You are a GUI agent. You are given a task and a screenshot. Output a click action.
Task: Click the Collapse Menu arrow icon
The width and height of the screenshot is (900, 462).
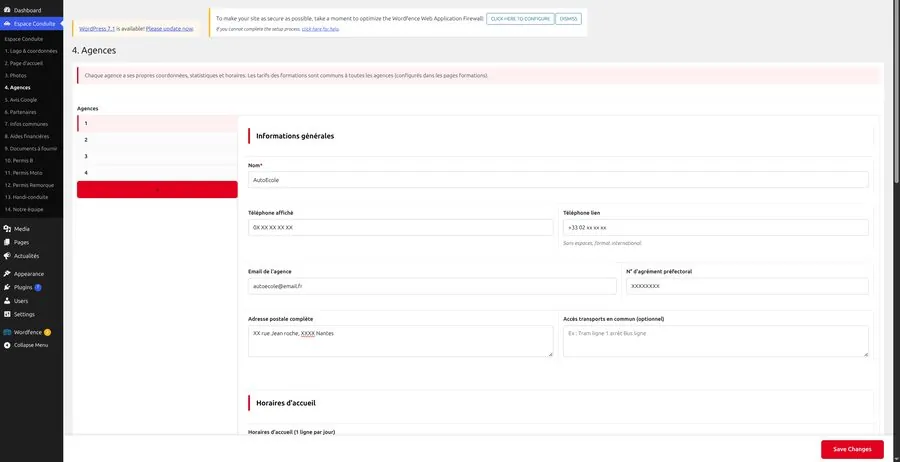tap(7, 345)
